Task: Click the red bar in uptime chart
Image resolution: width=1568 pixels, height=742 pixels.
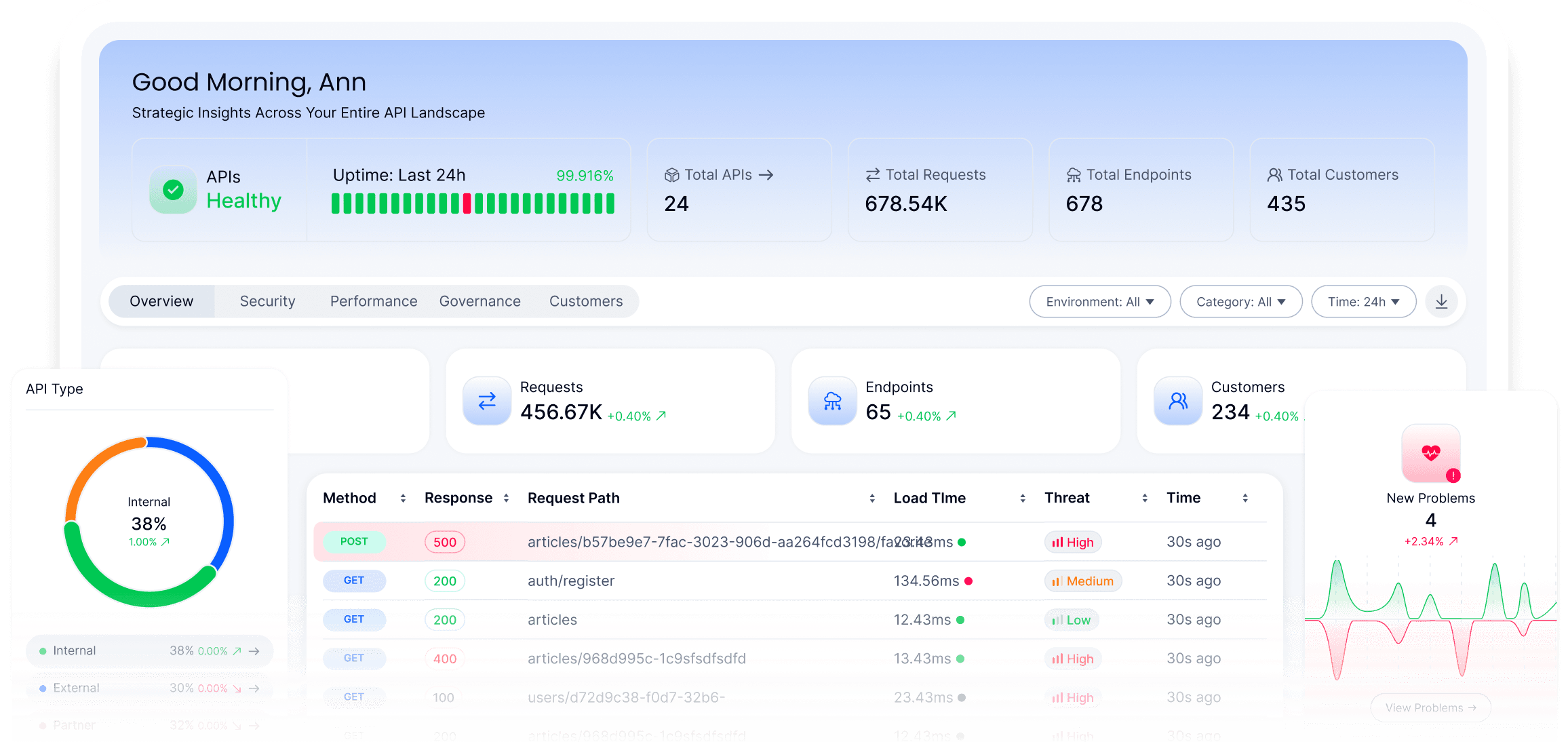Action: (x=467, y=203)
